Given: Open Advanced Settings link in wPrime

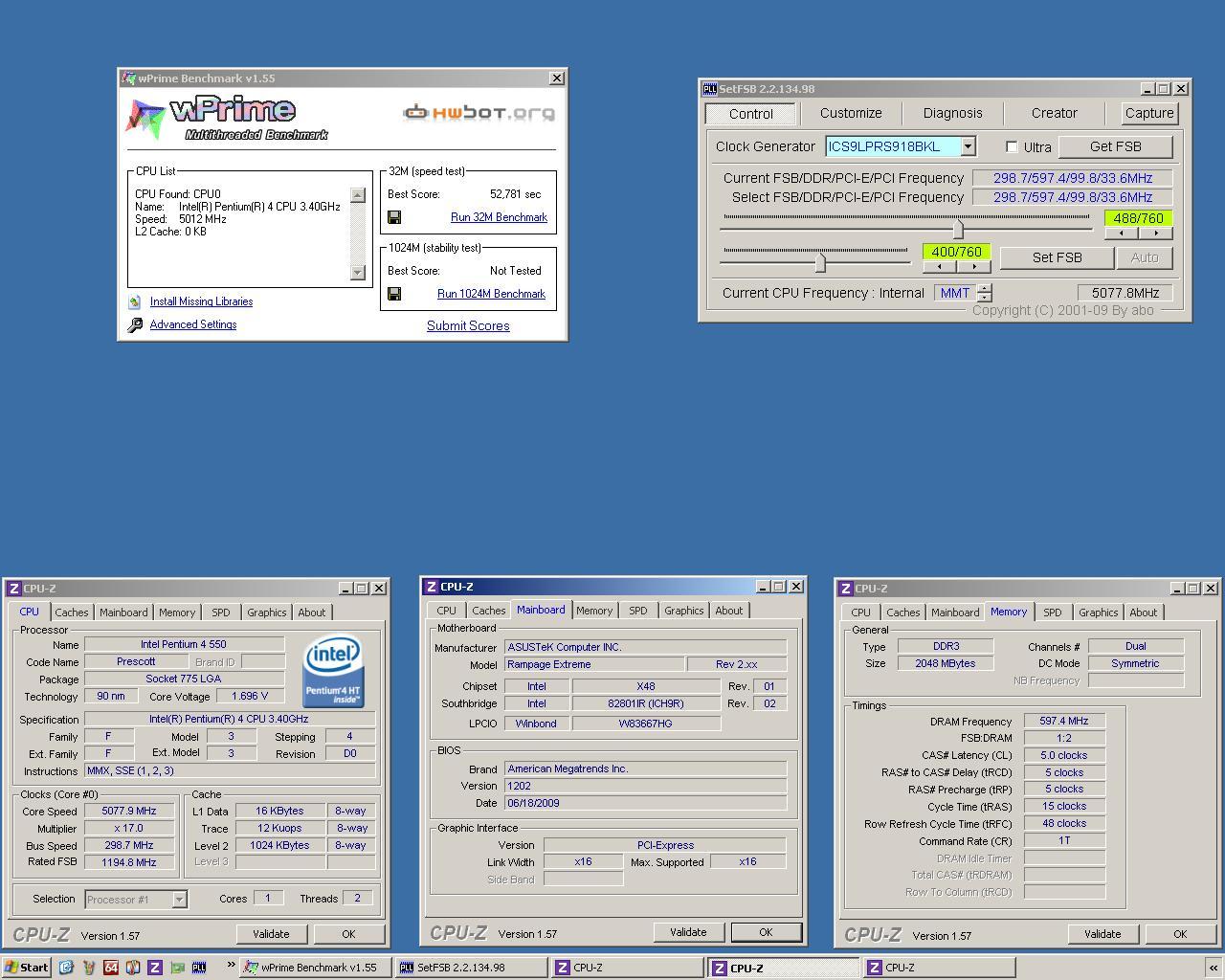Looking at the screenshot, I should pyautogui.click(x=193, y=324).
